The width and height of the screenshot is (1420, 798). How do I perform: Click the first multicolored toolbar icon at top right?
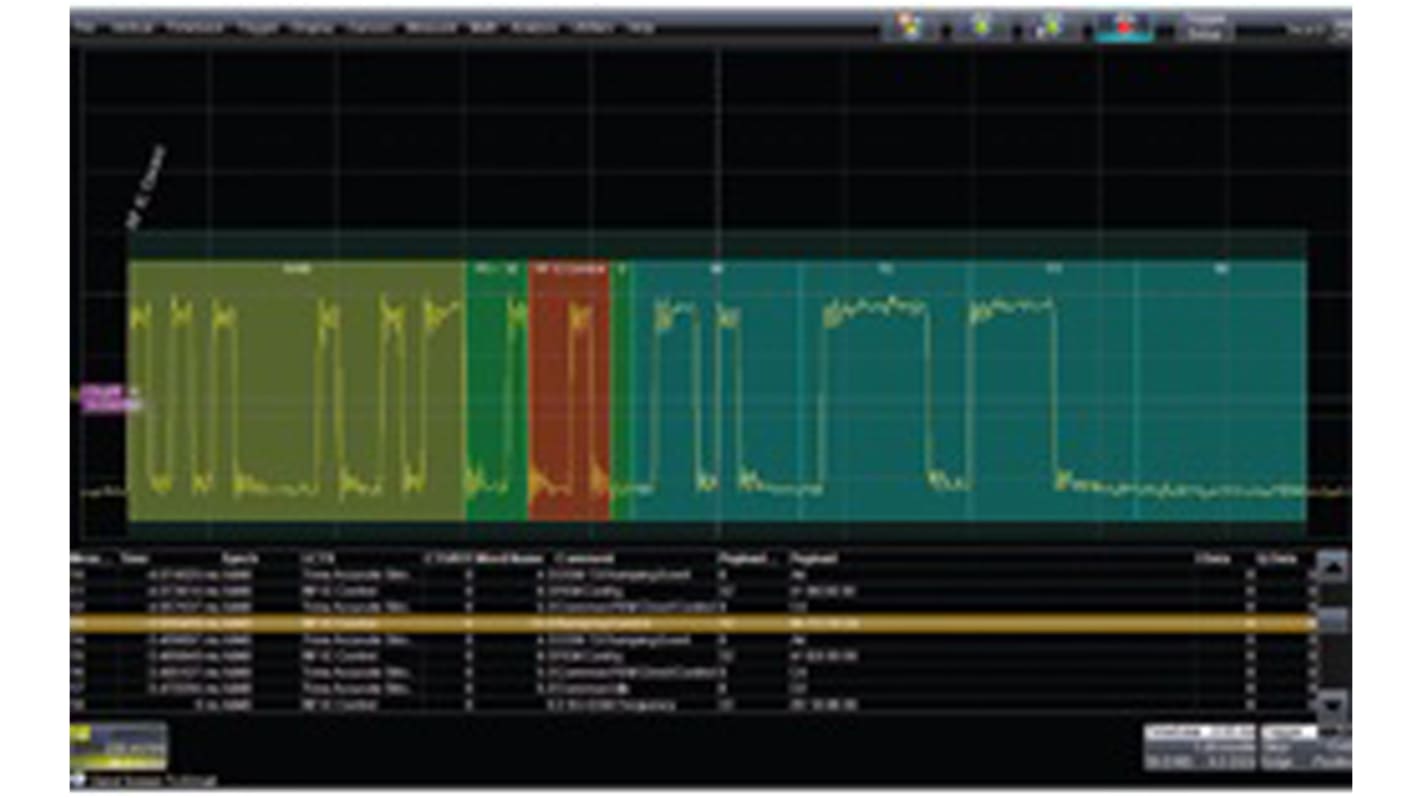pos(910,27)
